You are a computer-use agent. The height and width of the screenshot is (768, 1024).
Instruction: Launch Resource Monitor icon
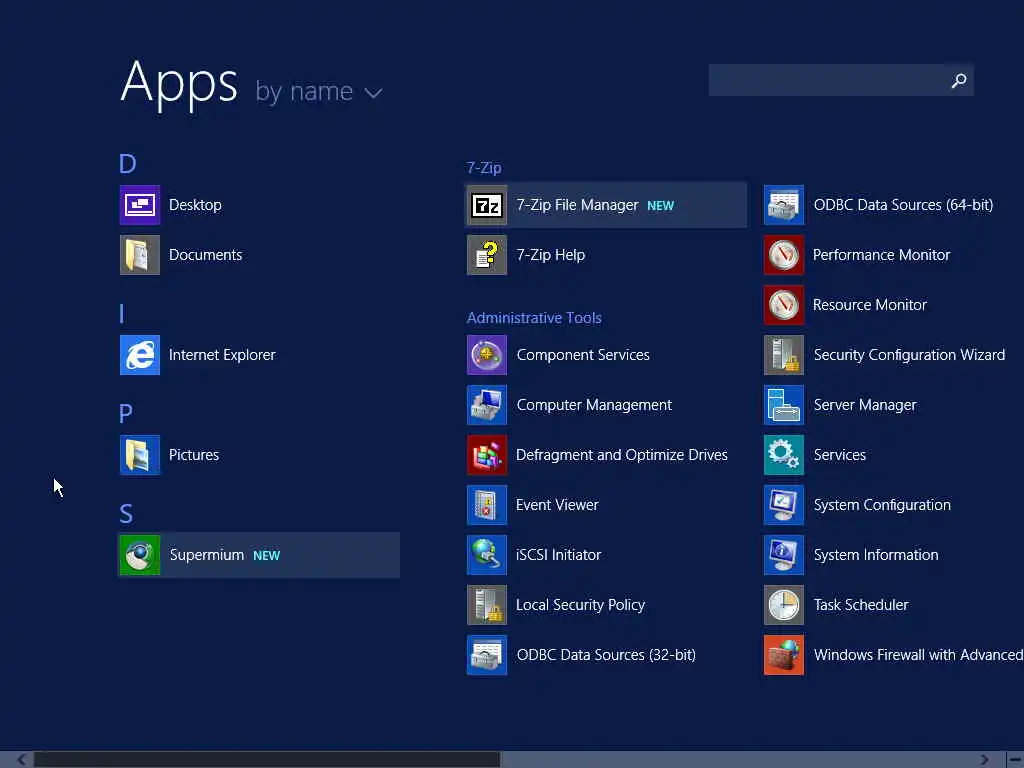784,305
